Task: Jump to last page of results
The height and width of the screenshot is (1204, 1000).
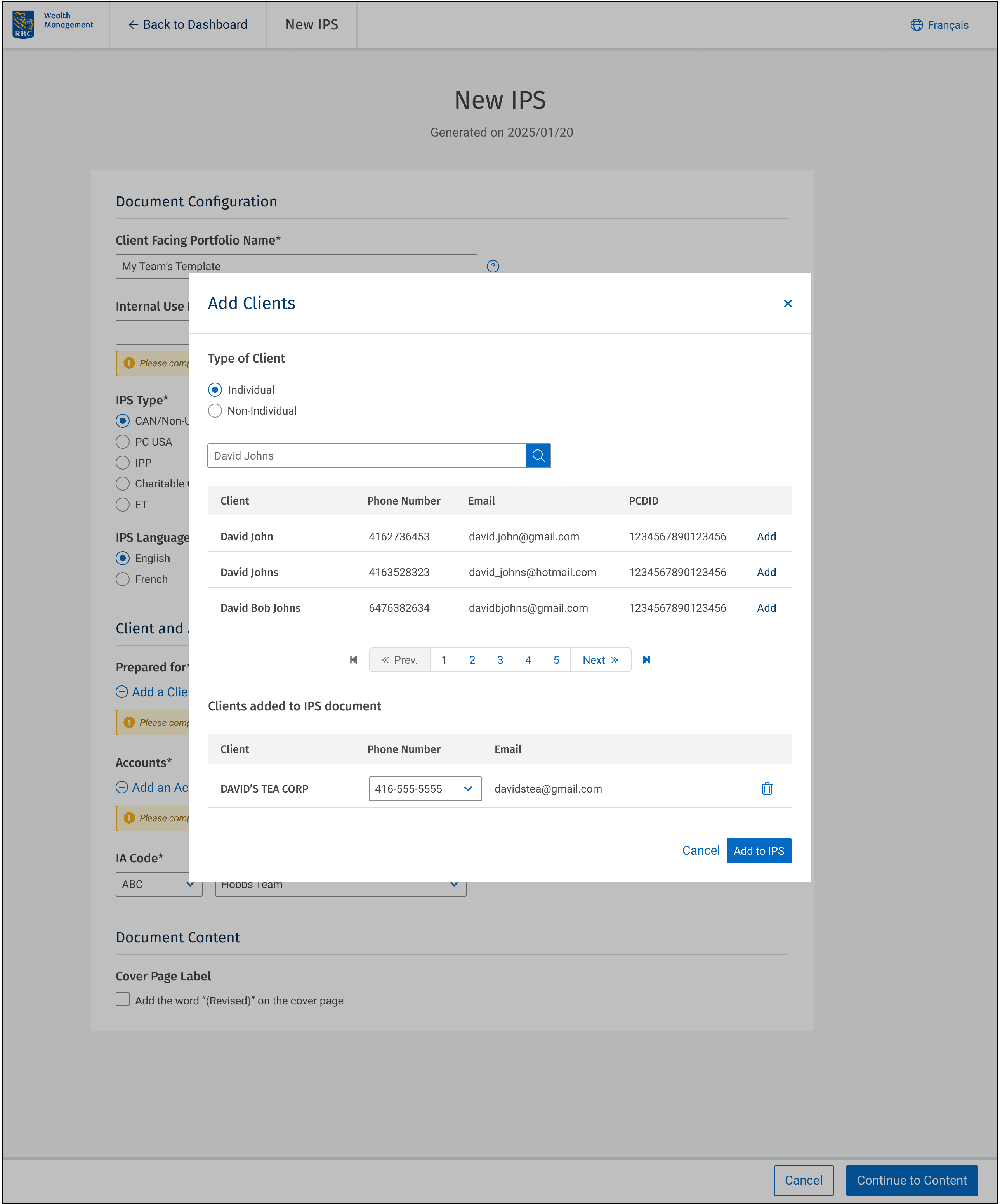Action: [x=646, y=660]
